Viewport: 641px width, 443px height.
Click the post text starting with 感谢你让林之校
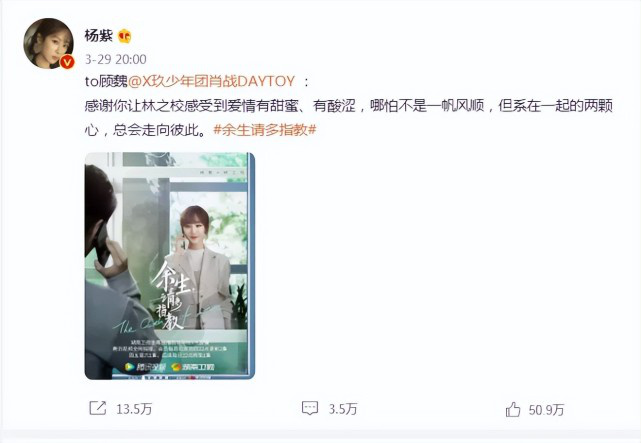tap(348, 118)
